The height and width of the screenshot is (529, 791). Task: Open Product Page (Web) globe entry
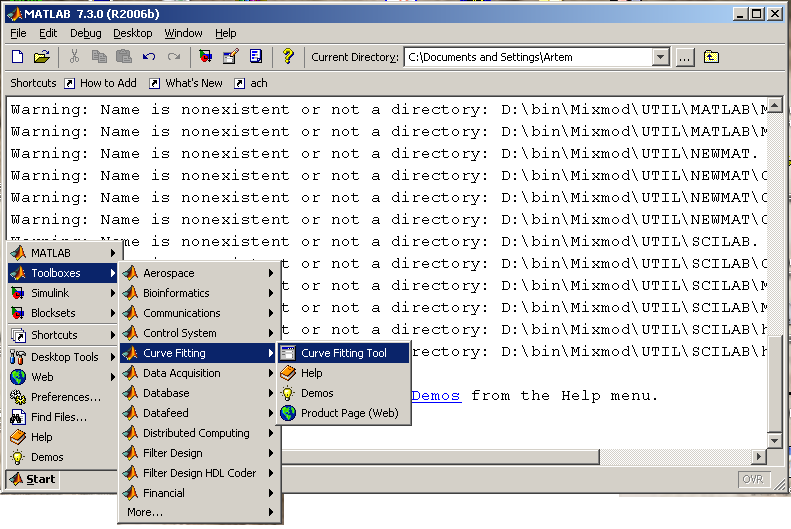344,413
